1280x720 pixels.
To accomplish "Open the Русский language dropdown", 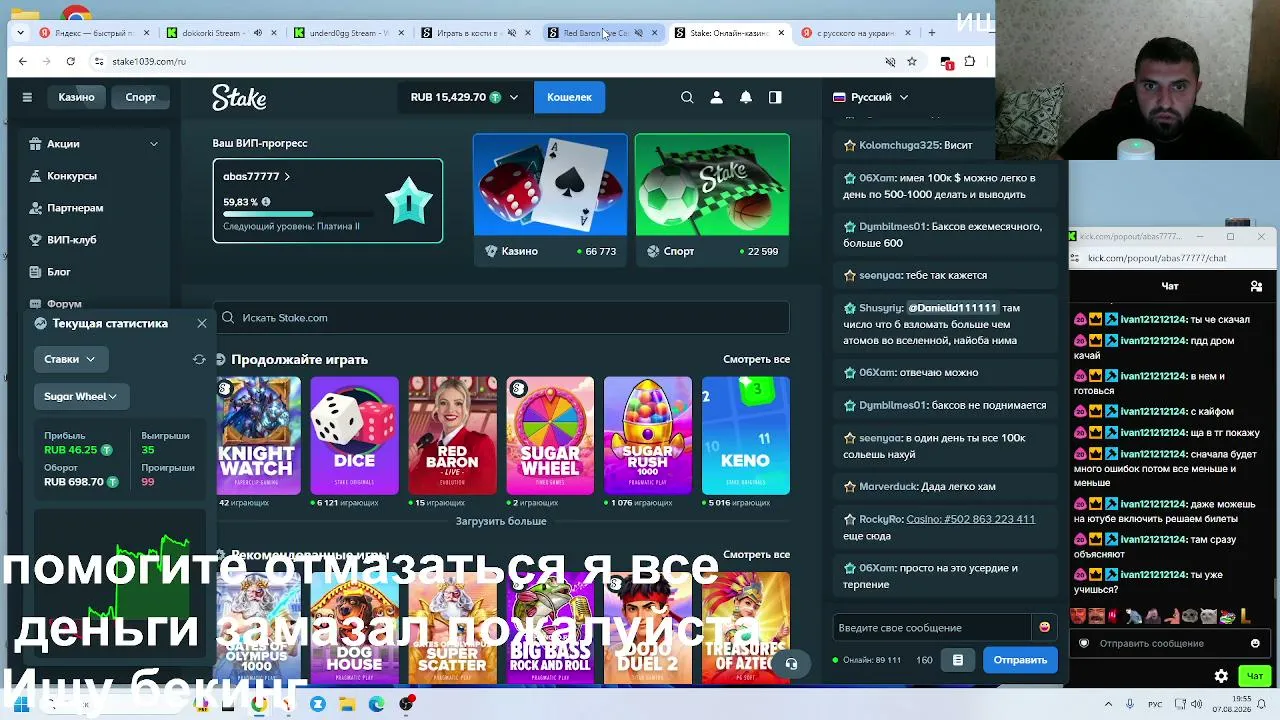I will click(871, 97).
